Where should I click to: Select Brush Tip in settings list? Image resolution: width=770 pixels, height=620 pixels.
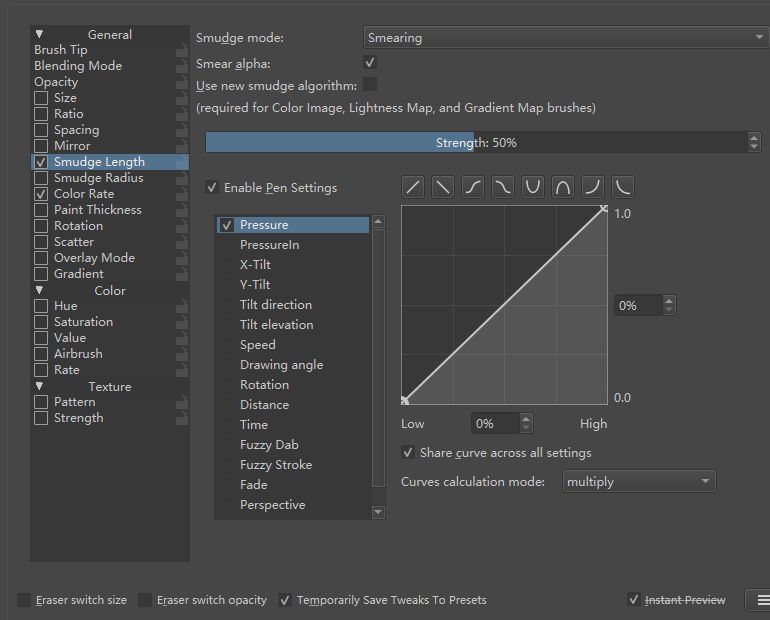(x=61, y=50)
